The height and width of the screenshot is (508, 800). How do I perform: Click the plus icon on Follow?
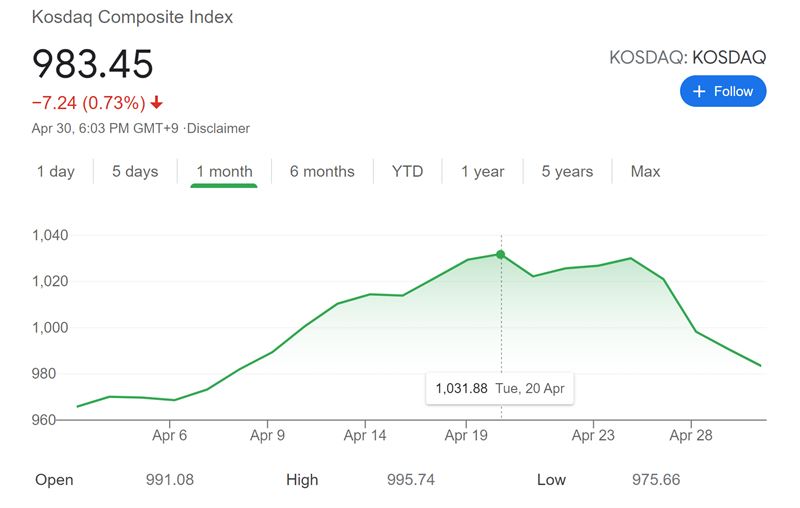coord(698,91)
